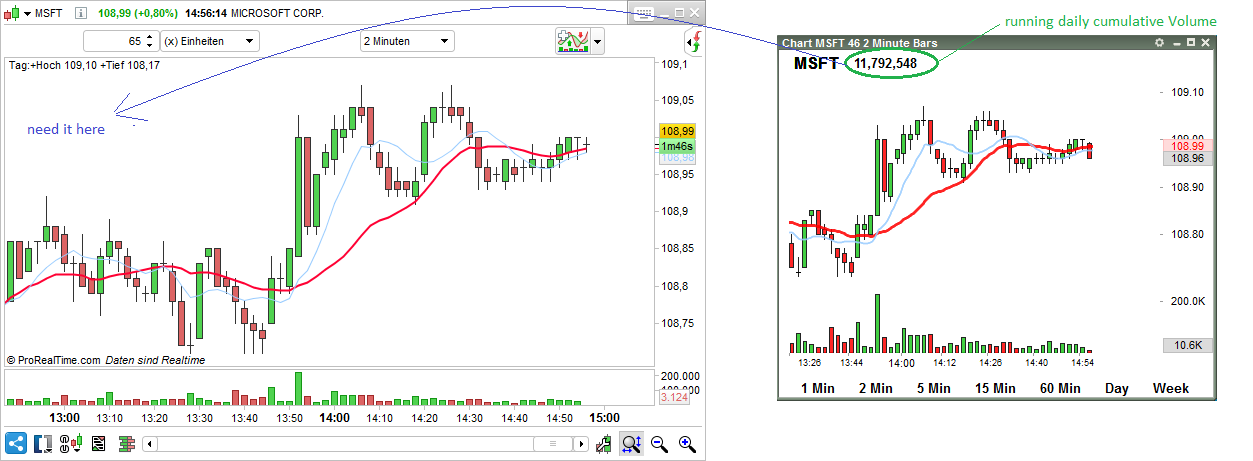Click the candle cursor tool icon near zoom tools
Viewport: 1253px width, 461px height.
tap(603, 444)
